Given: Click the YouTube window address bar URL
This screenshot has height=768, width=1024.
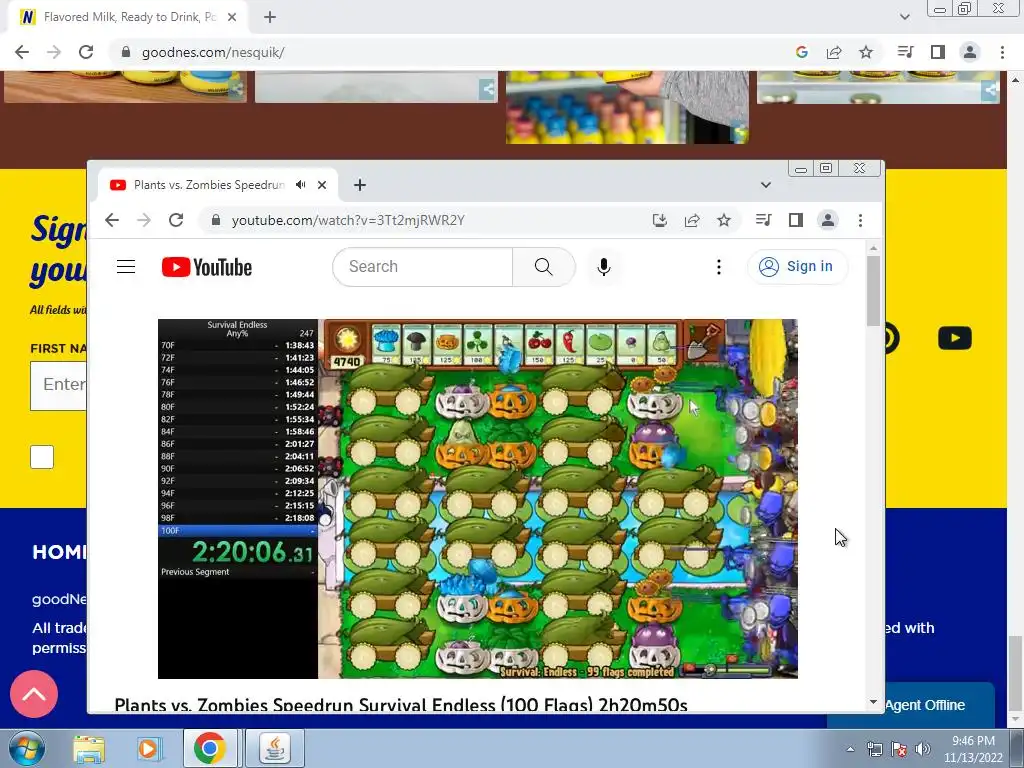Looking at the screenshot, I should [x=348, y=220].
